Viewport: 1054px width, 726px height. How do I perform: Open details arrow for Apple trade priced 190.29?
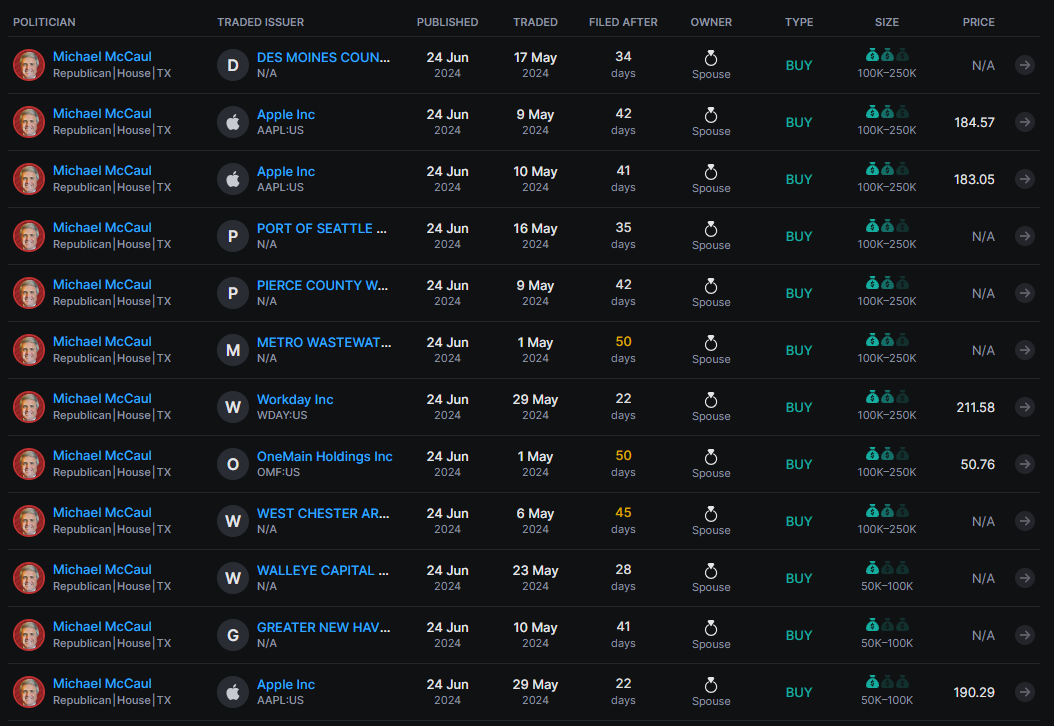(1024, 692)
